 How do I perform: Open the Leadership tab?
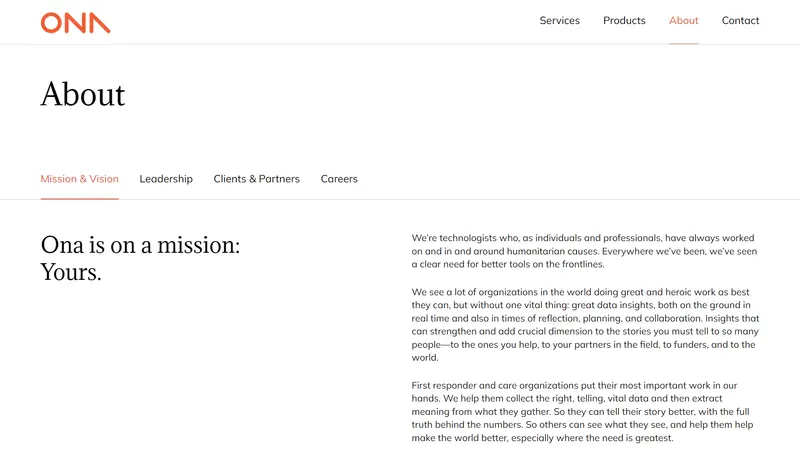pos(166,179)
